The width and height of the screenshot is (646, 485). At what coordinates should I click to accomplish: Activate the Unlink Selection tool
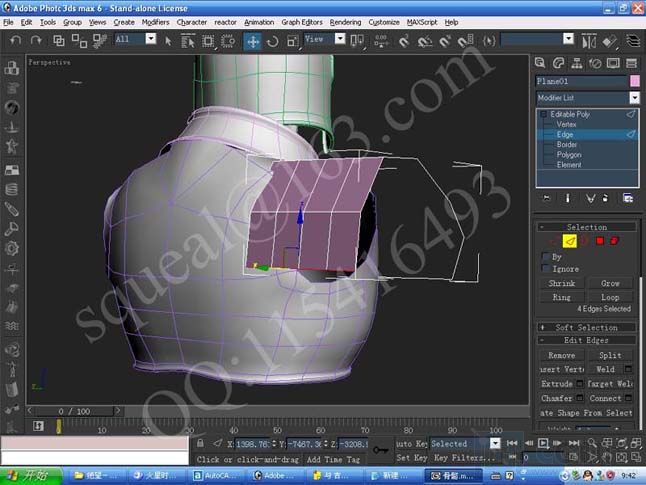[79, 40]
